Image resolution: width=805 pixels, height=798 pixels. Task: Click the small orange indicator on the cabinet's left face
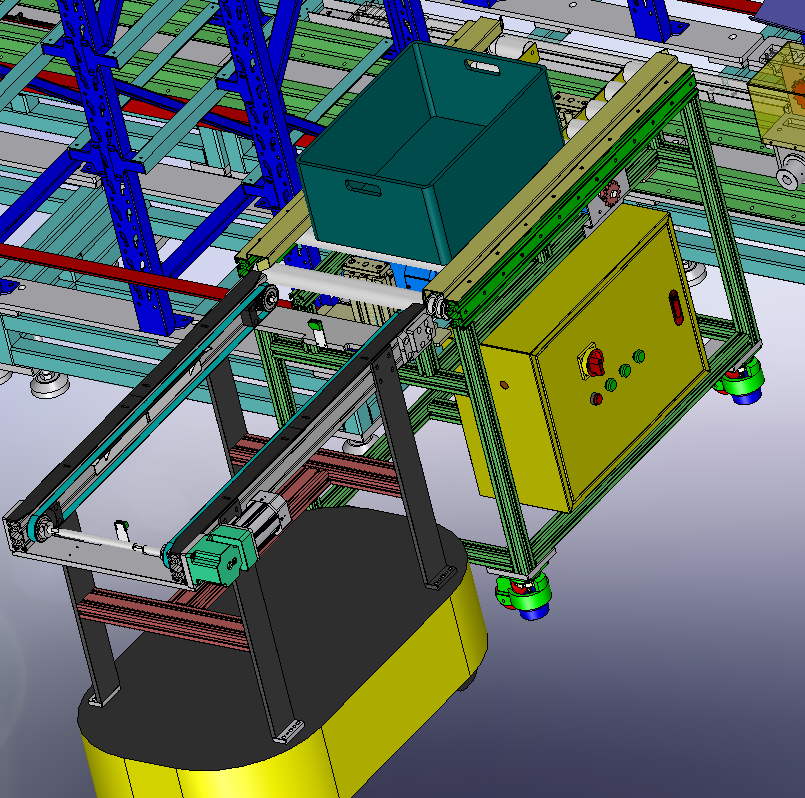(x=504, y=385)
